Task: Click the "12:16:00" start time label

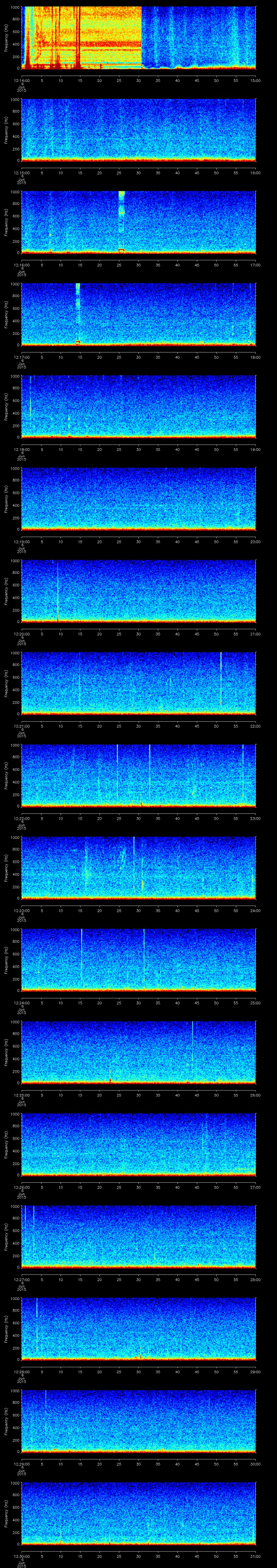Action: click(x=22, y=265)
